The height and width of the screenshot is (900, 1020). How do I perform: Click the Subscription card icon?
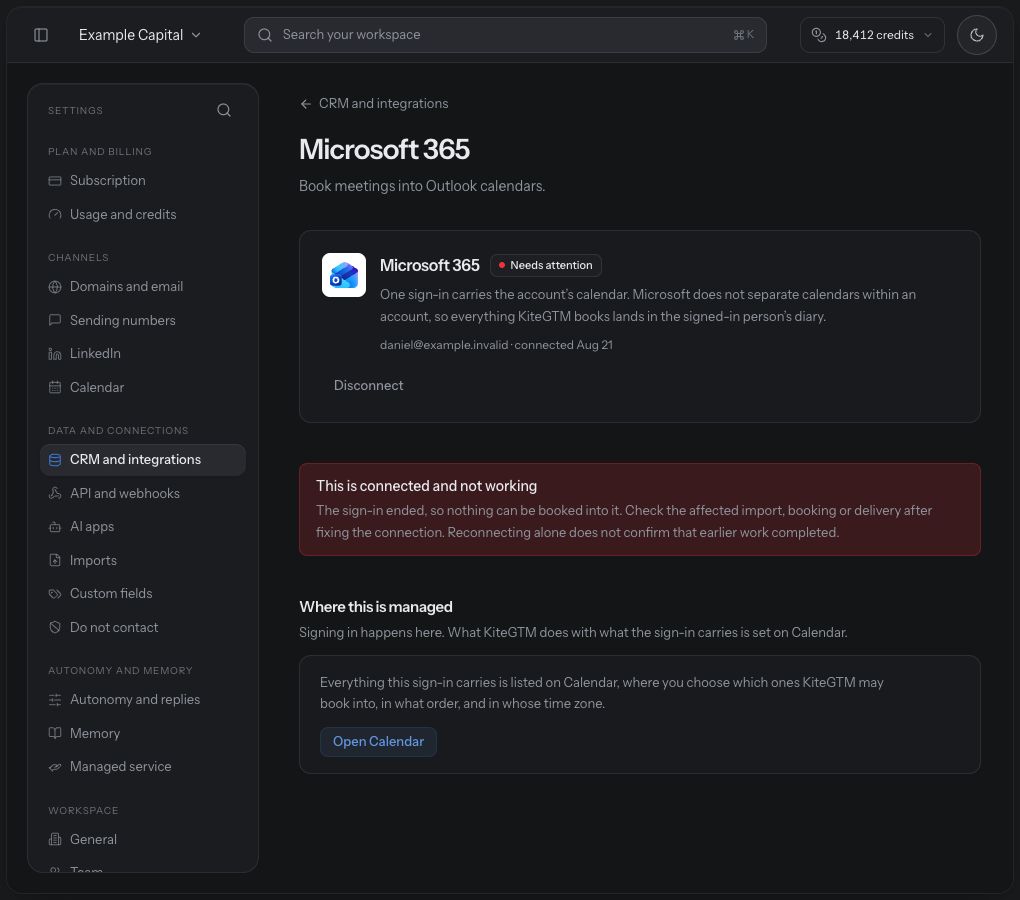point(55,181)
